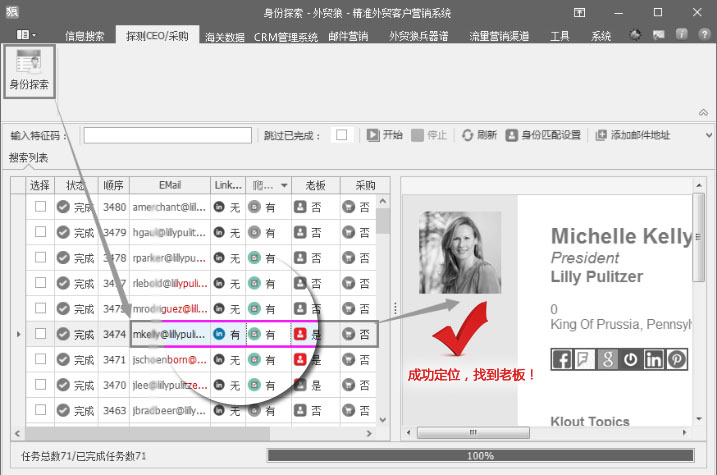Open the filter dropdown on third column header
Image resolution: width=717 pixels, height=475 pixels.
[284, 185]
